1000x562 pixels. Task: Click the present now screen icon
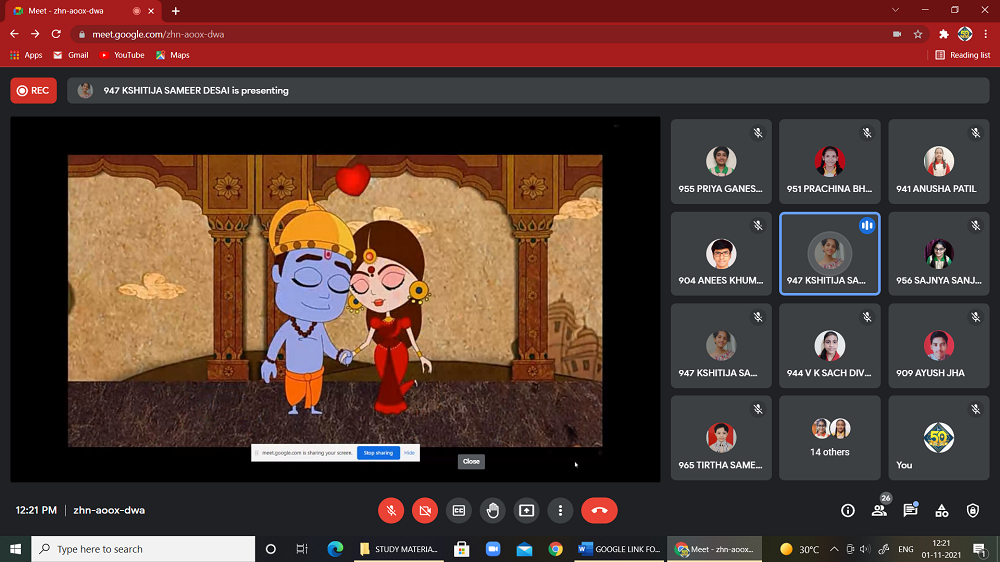527,510
